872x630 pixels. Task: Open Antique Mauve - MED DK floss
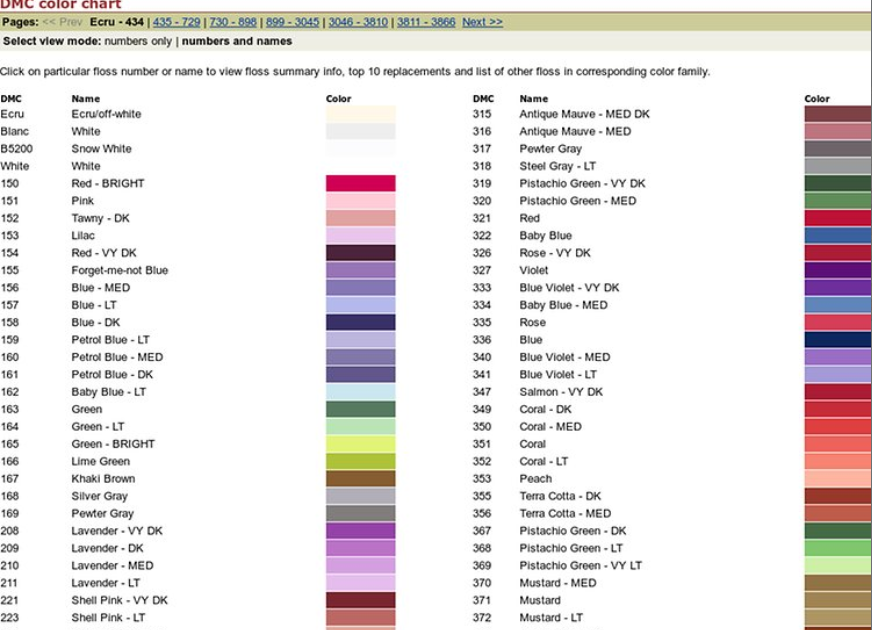coord(584,114)
